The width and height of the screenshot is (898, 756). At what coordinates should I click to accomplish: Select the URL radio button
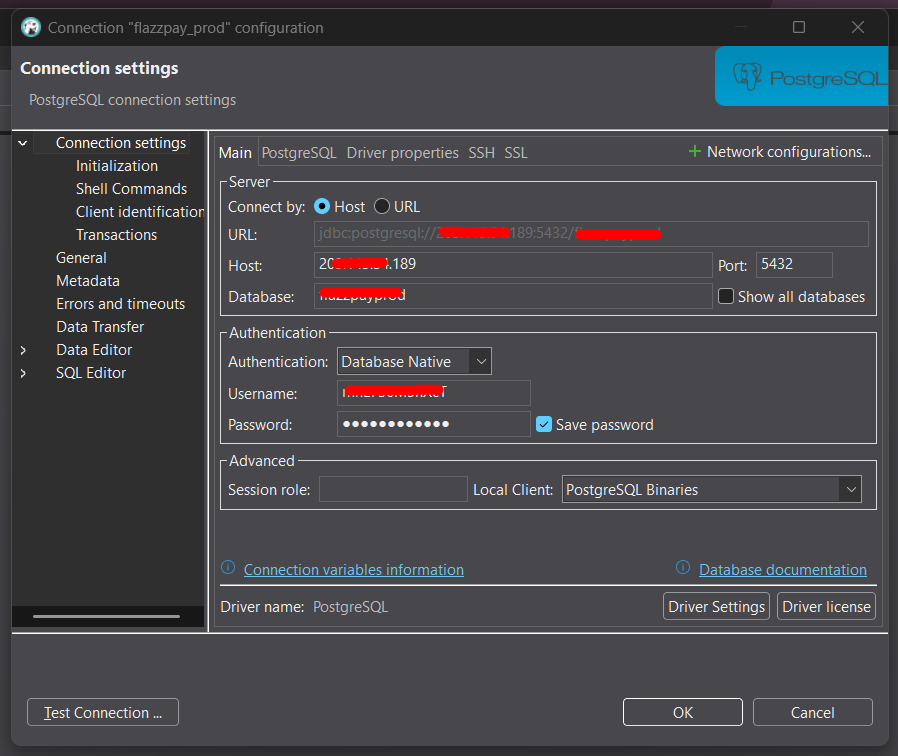(x=382, y=206)
